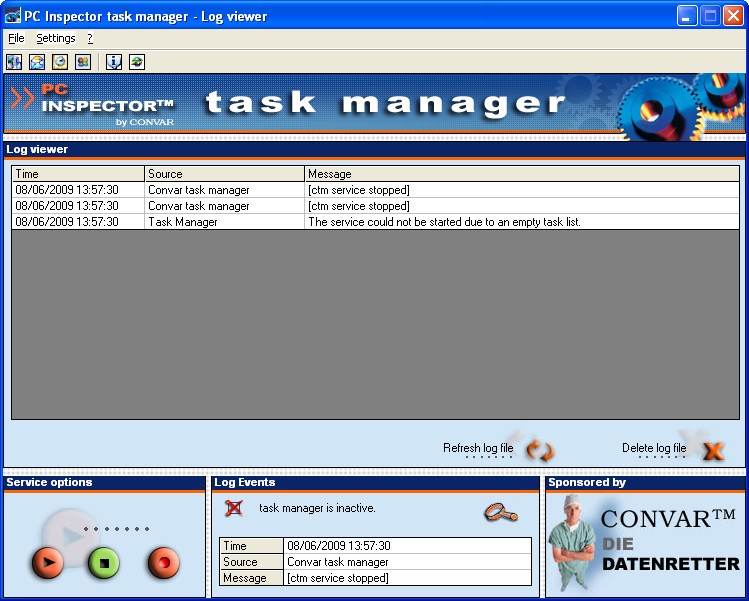Sort by the Source column header
Viewport: 749px width, 601px height.
coord(224,173)
